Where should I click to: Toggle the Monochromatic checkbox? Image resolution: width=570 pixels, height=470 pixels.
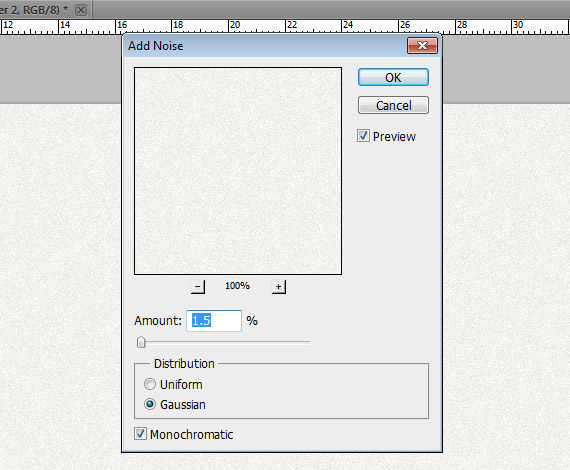point(140,434)
